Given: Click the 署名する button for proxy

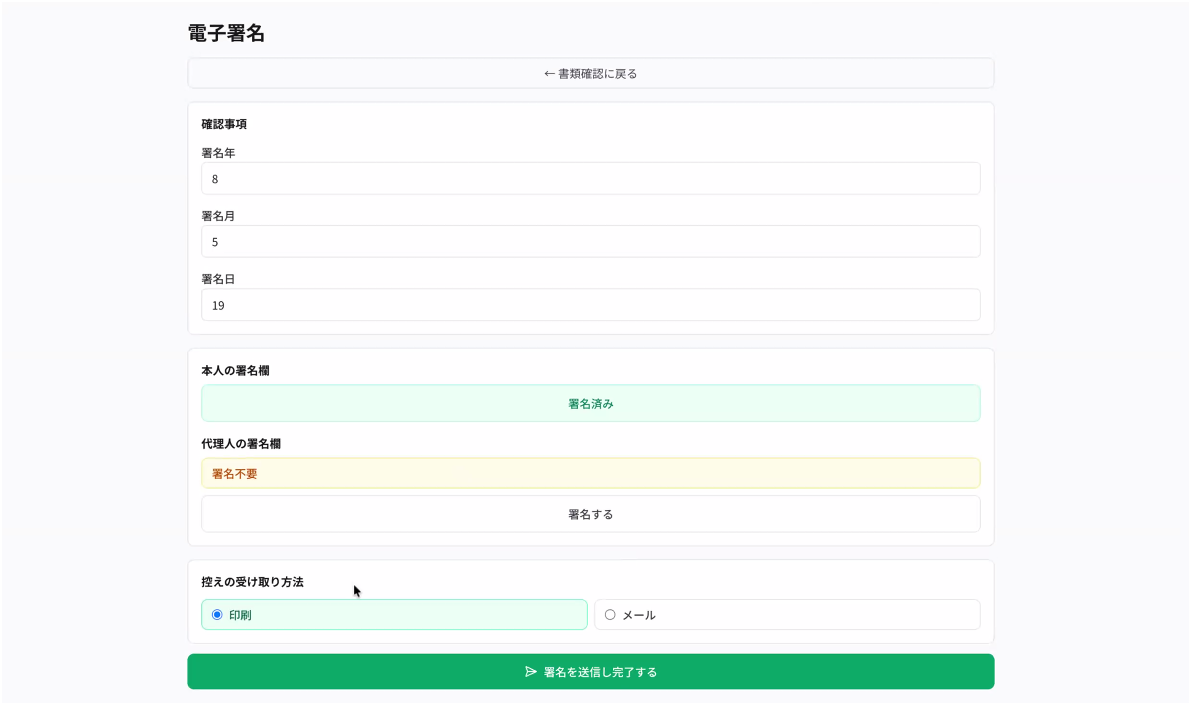Looking at the screenshot, I should pyautogui.click(x=590, y=514).
